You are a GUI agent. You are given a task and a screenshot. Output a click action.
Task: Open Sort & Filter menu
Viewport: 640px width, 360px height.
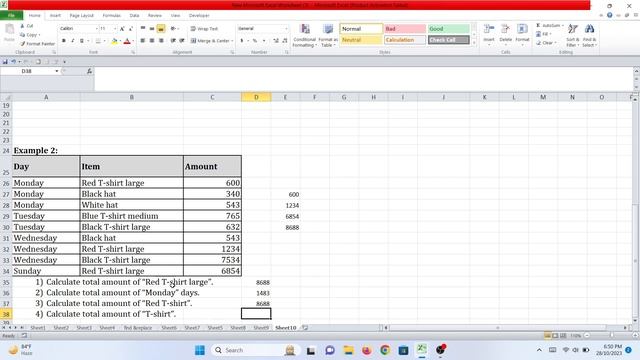coord(572,36)
